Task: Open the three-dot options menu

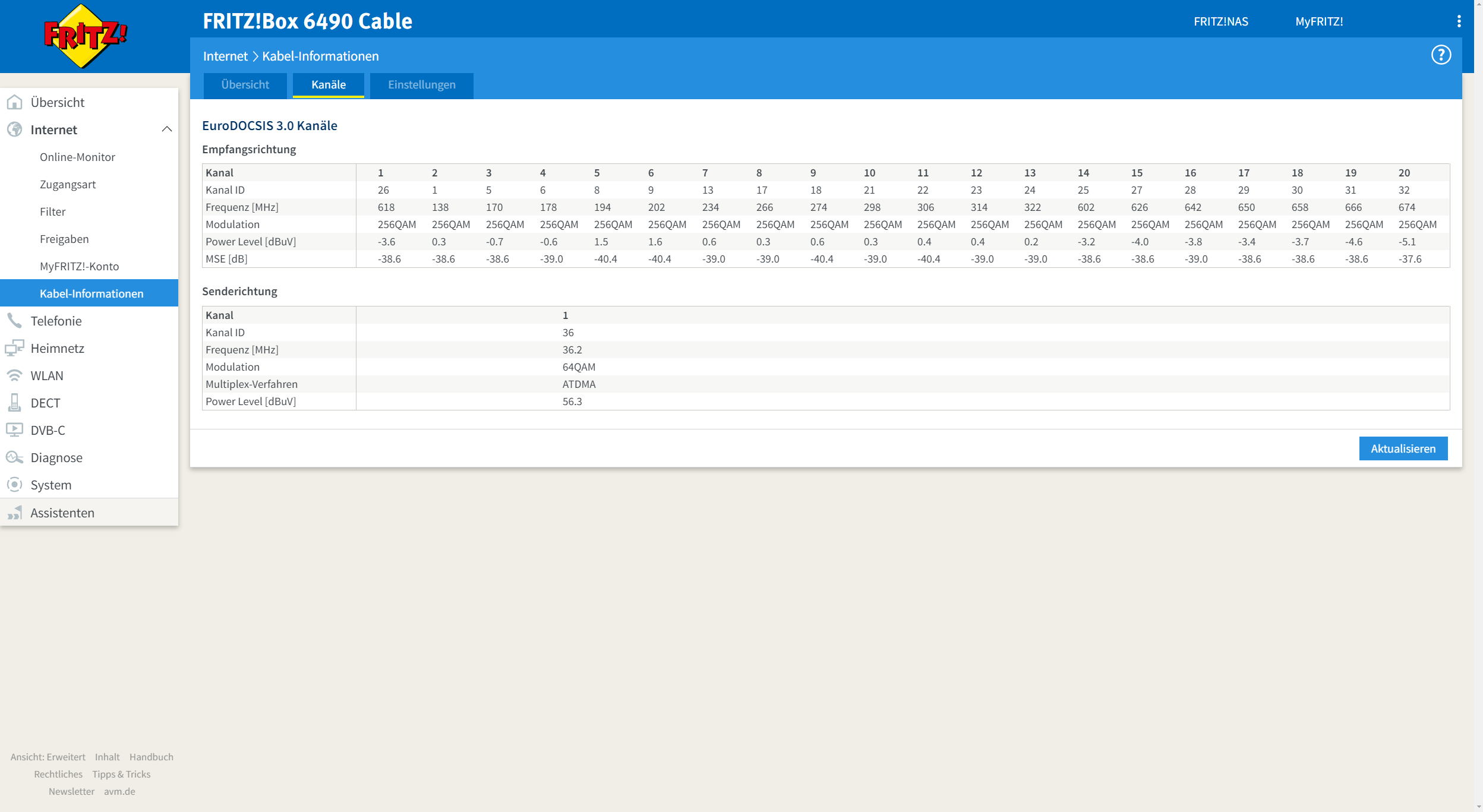Action: click(x=1459, y=21)
